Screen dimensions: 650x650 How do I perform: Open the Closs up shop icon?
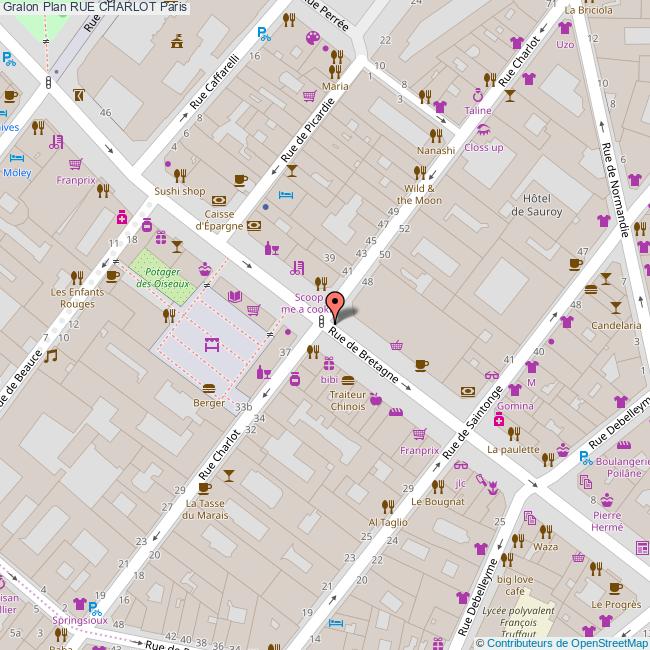(484, 130)
